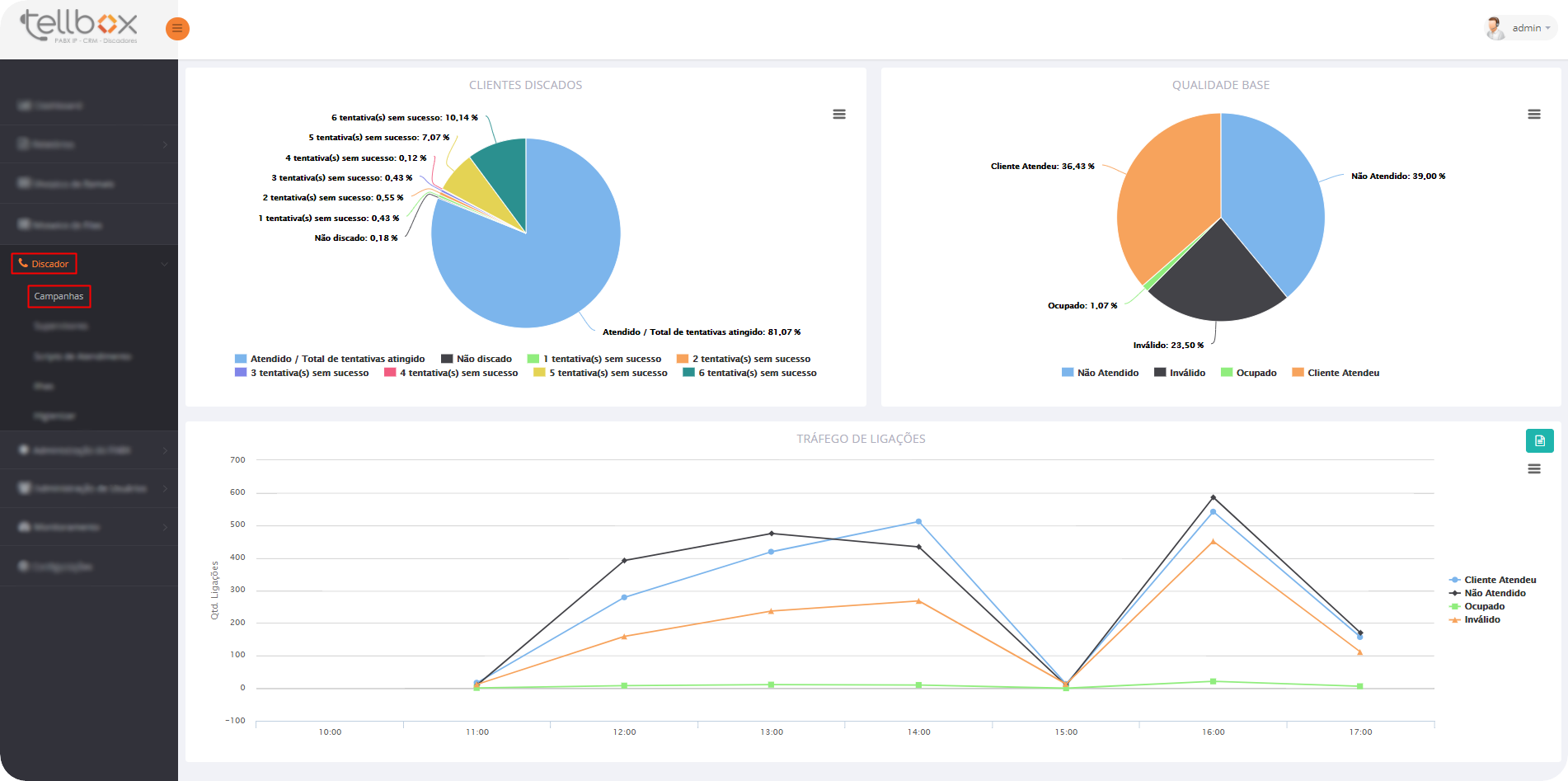The image size is (1568, 781).
Task: Open the admin account dropdown arrow
Action: click(x=1547, y=28)
